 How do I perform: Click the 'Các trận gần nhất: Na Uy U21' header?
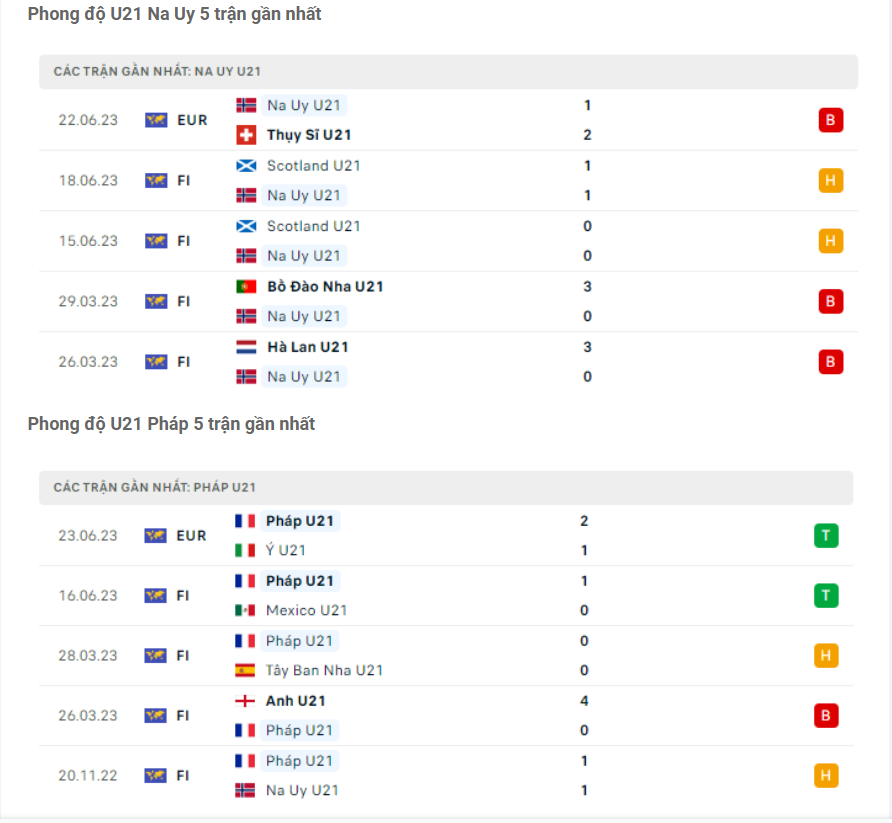(158, 72)
